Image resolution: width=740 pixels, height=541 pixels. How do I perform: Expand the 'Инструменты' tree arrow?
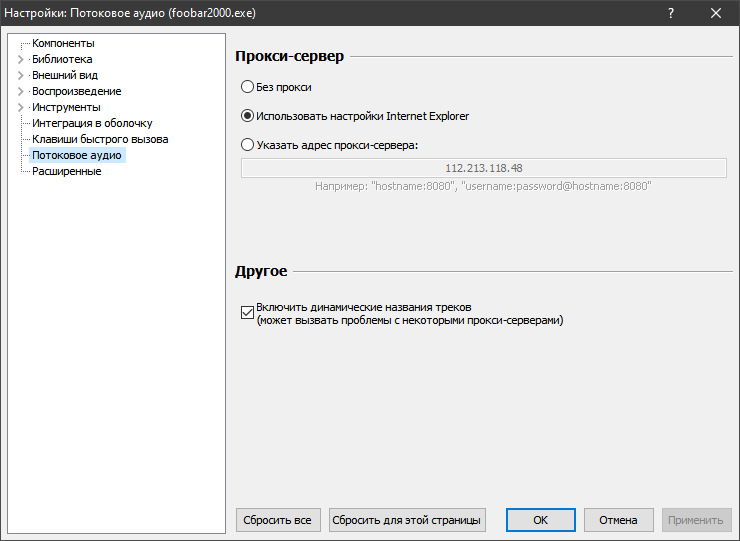[x=20, y=108]
